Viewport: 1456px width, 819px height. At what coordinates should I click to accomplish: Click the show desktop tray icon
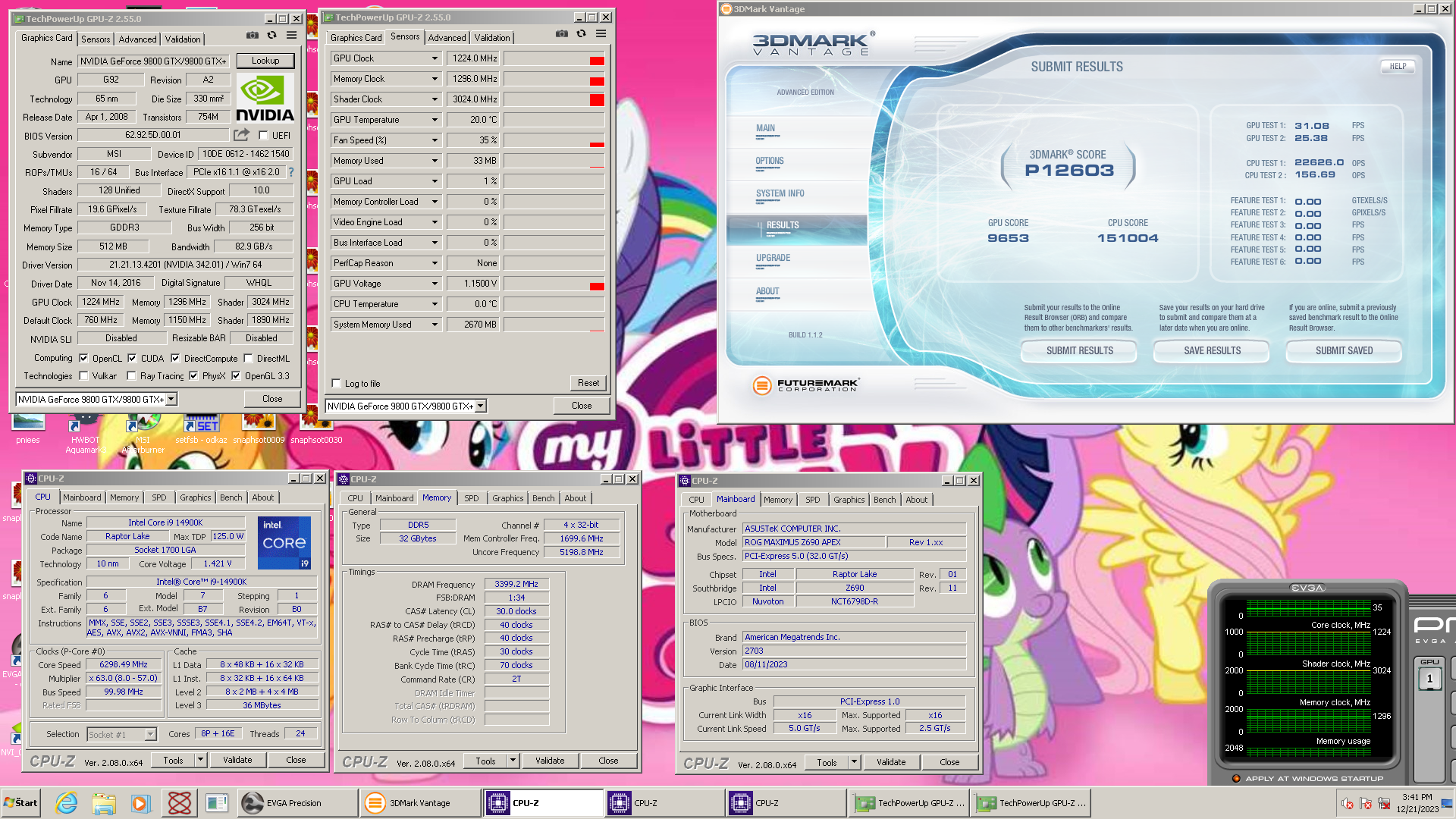click(1446, 803)
